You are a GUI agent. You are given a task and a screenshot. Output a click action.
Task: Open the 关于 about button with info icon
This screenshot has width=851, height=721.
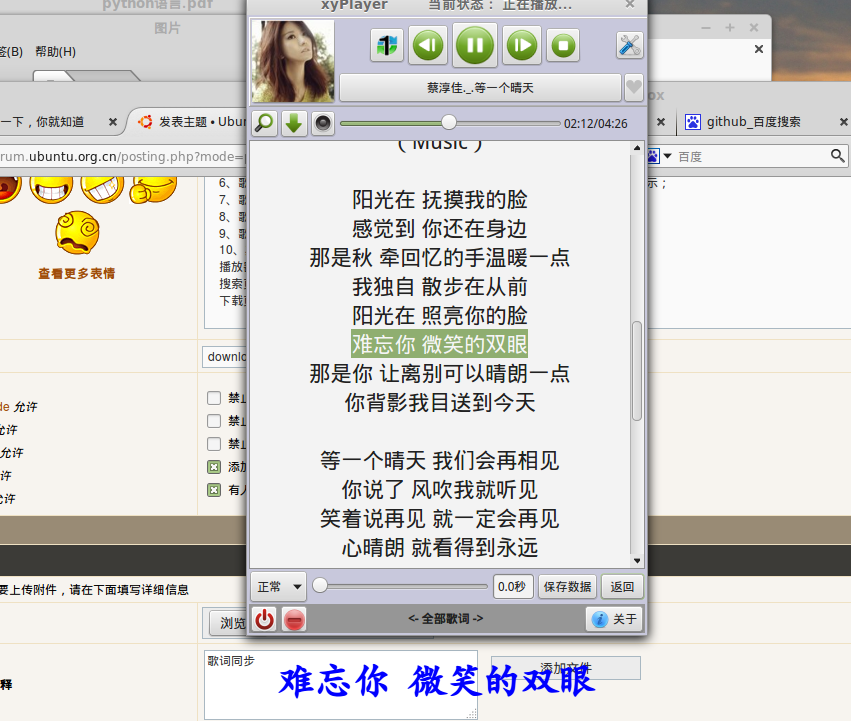click(x=614, y=619)
